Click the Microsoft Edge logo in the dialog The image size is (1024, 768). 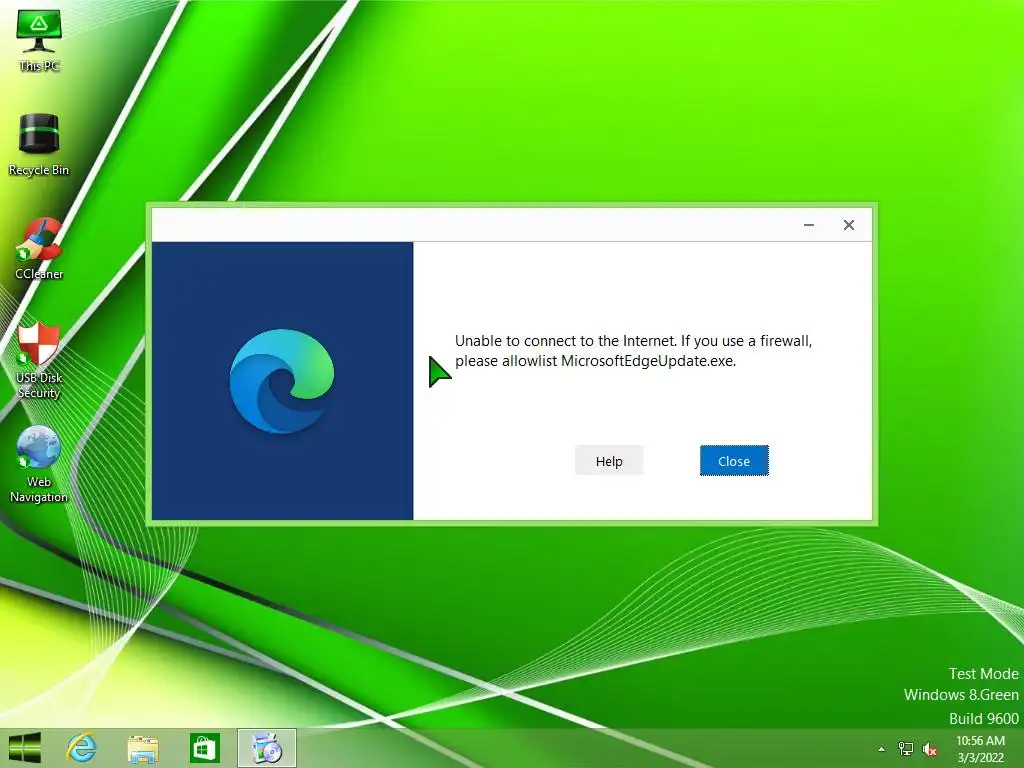[x=282, y=381]
